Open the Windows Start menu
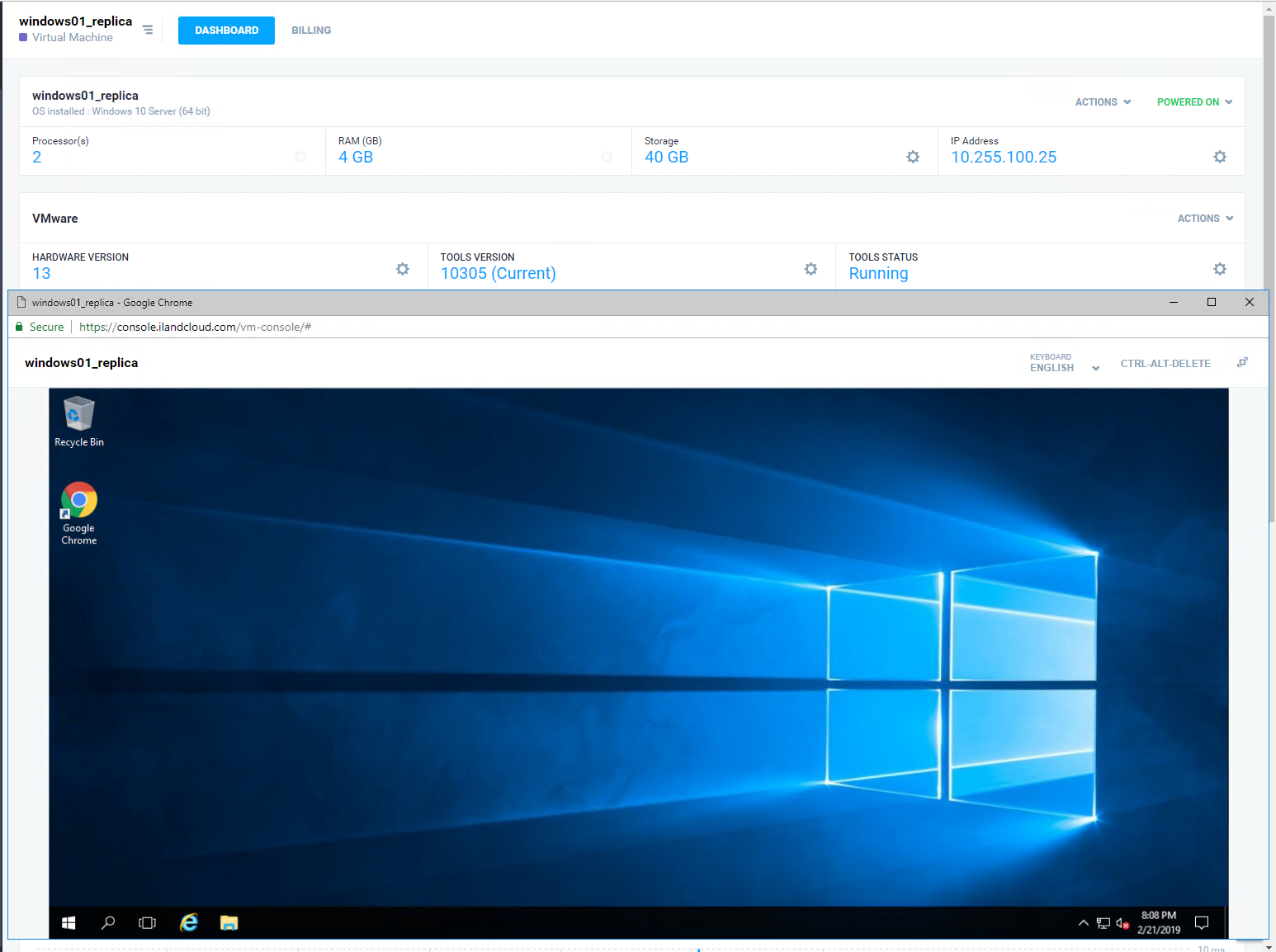Image resolution: width=1276 pixels, height=952 pixels. pos(69,922)
